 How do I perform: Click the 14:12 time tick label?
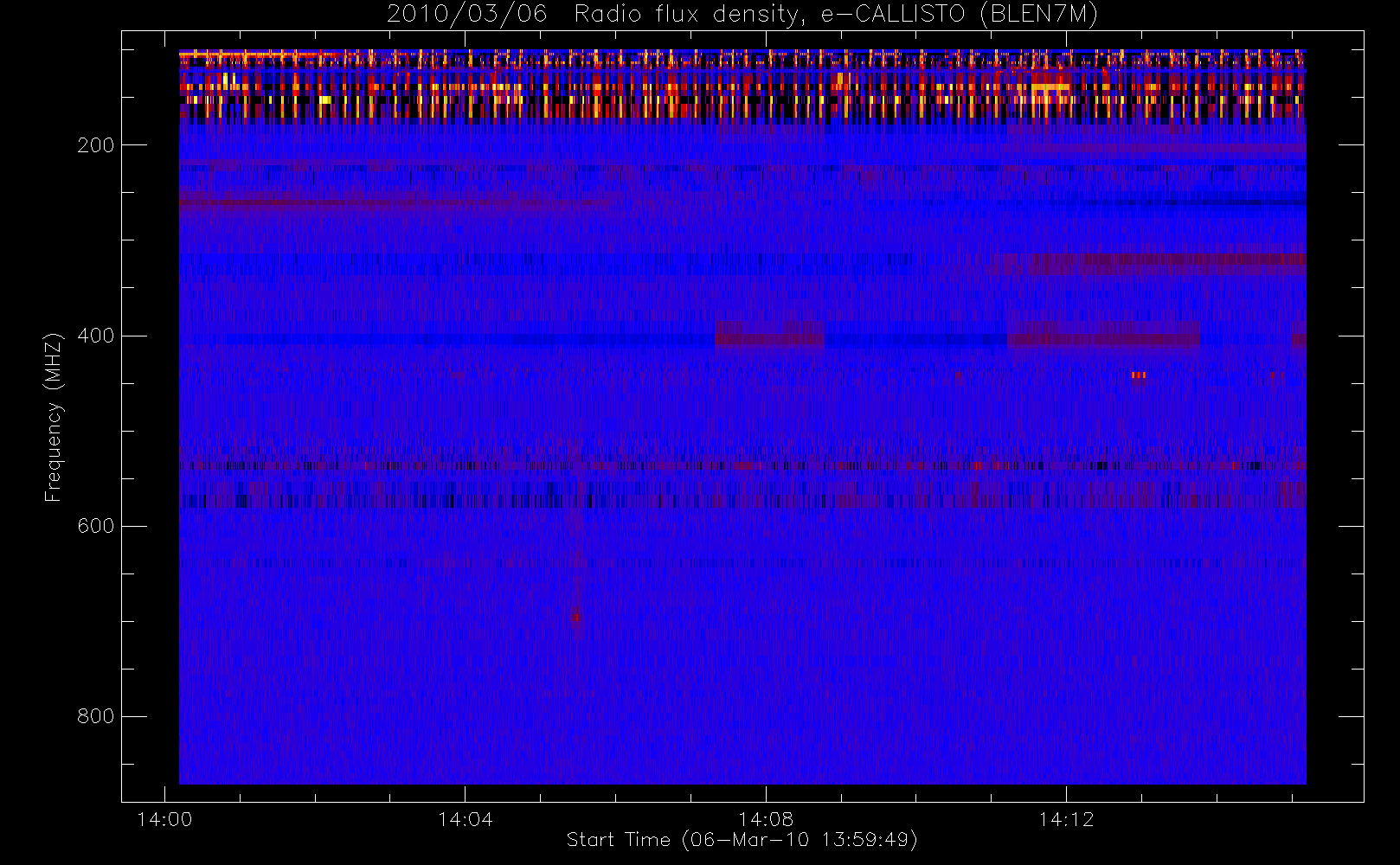point(1066,818)
